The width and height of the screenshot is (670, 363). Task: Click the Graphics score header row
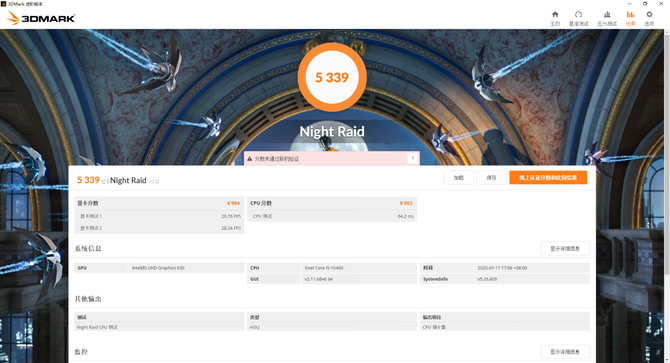pyautogui.click(x=159, y=203)
